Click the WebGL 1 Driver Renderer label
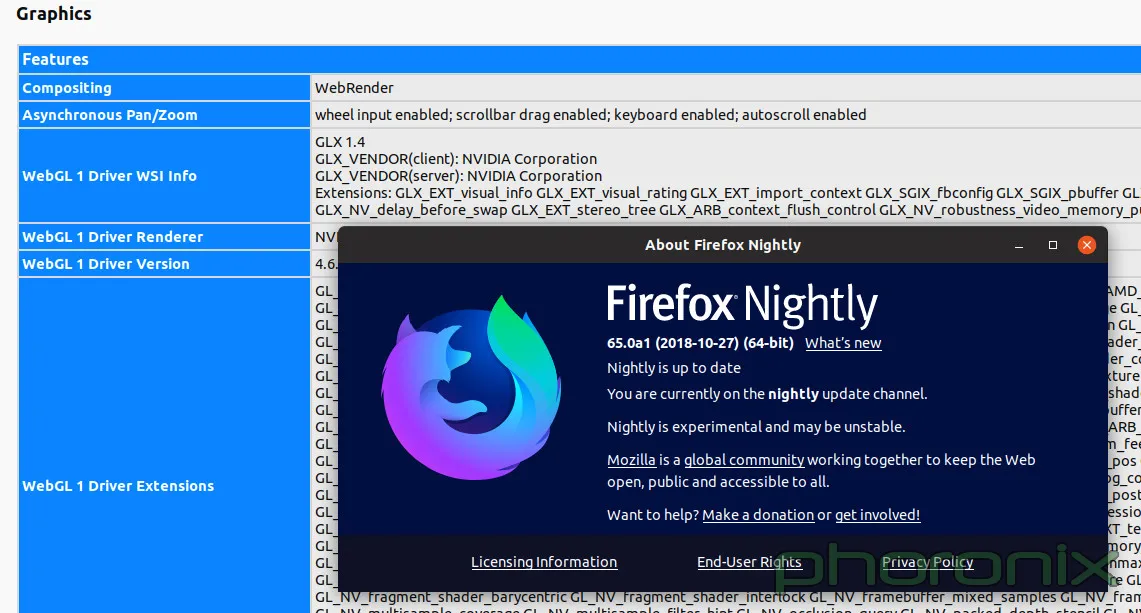This screenshot has width=1141, height=613. coord(113,237)
